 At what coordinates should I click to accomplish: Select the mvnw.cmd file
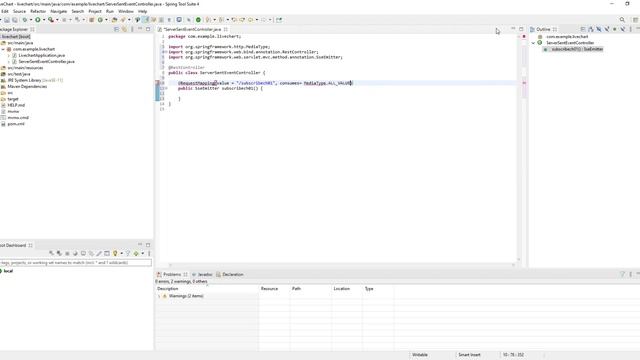click(x=18, y=118)
